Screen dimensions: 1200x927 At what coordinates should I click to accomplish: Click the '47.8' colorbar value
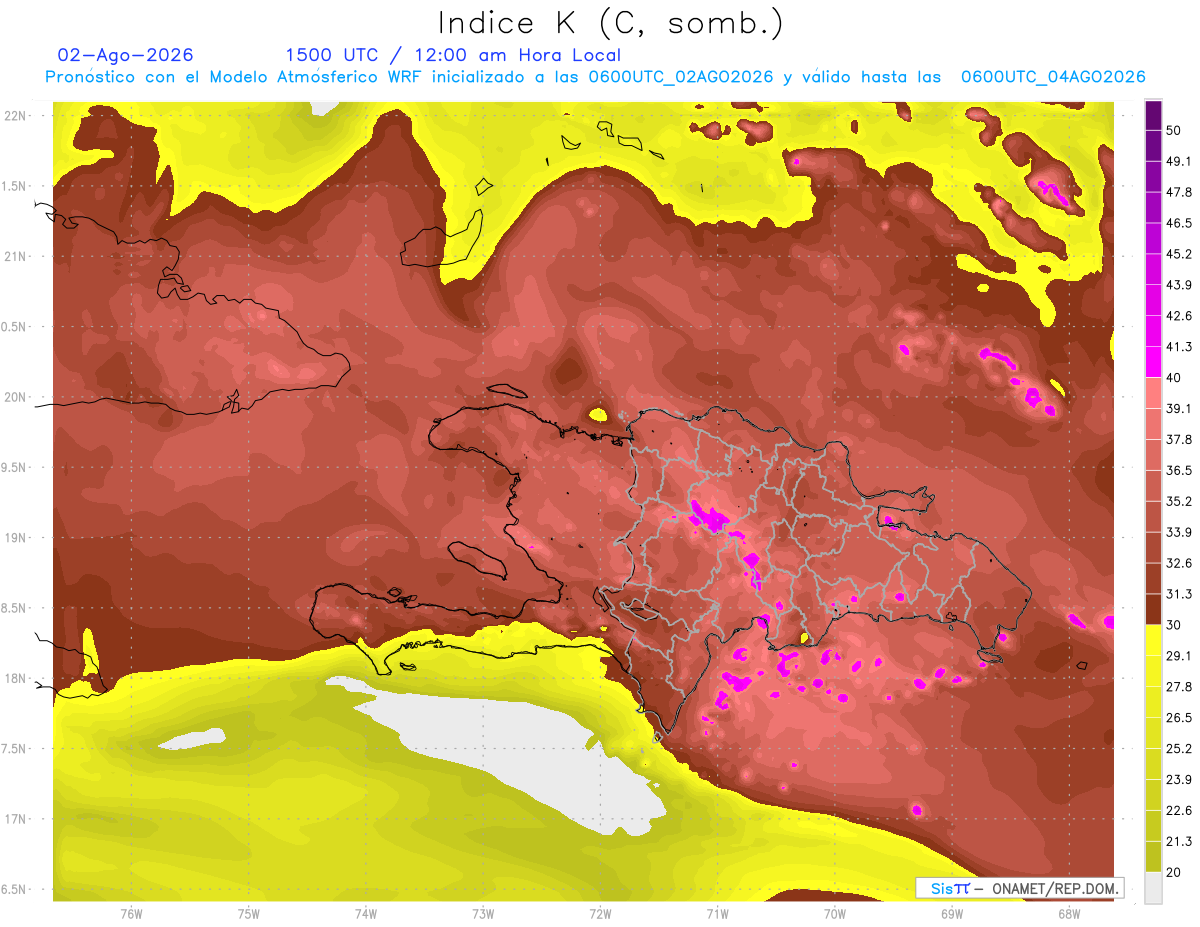pos(1179,192)
